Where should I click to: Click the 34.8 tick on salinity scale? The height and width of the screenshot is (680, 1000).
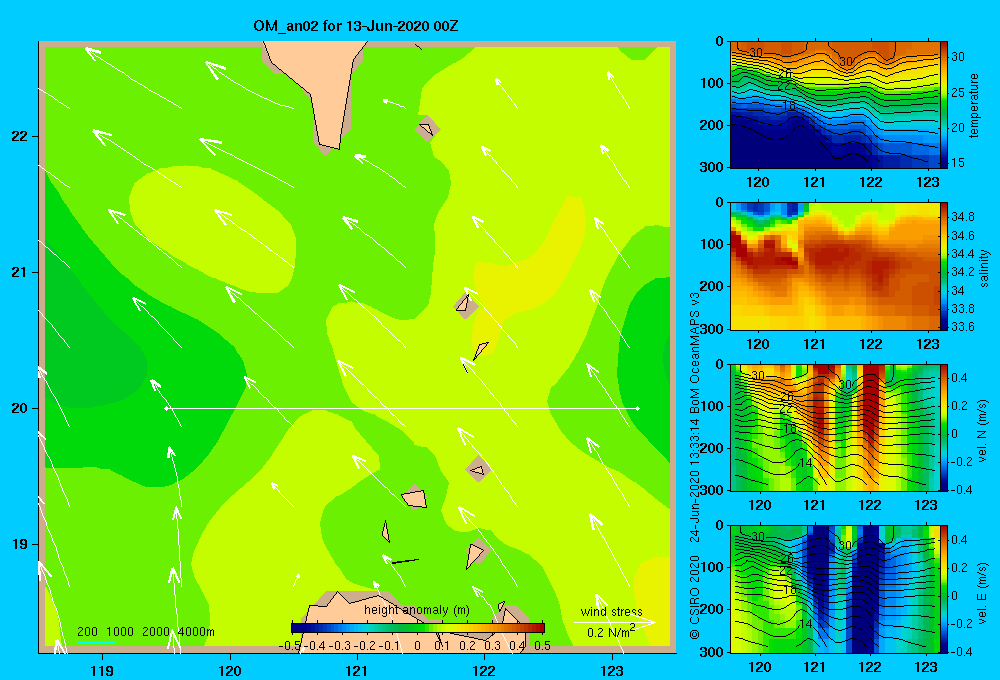point(962,217)
